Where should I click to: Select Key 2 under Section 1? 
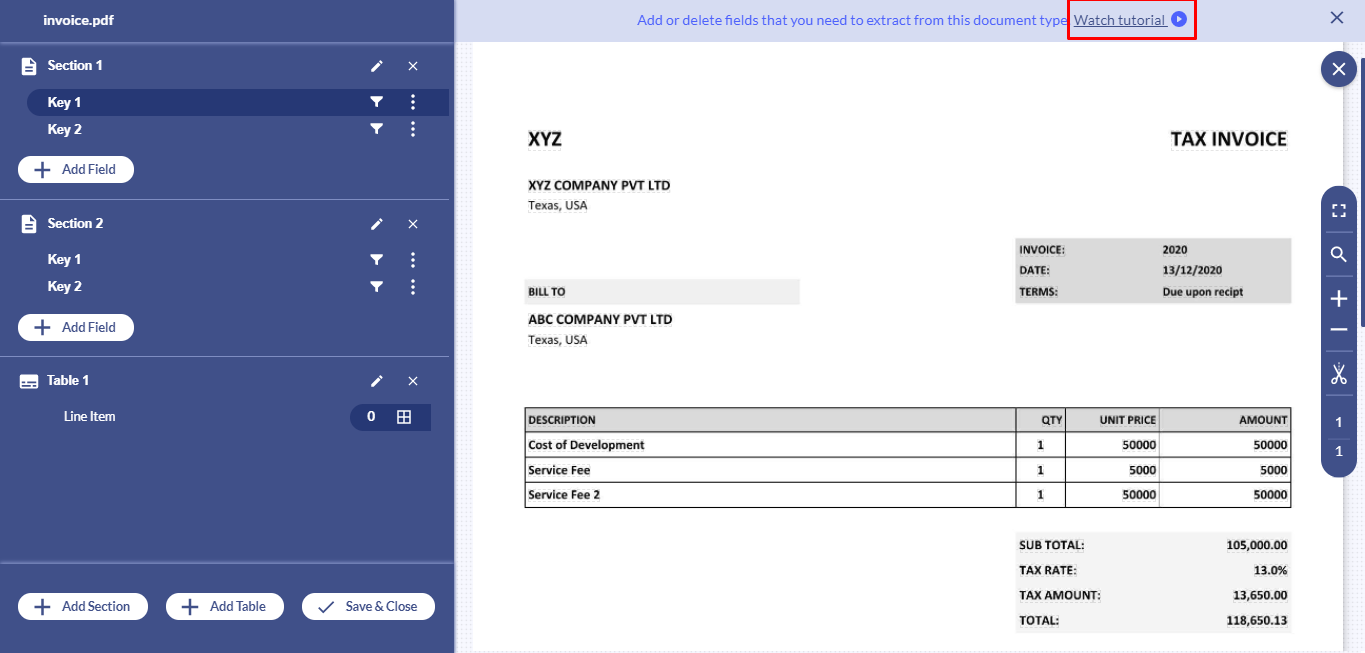(64, 129)
